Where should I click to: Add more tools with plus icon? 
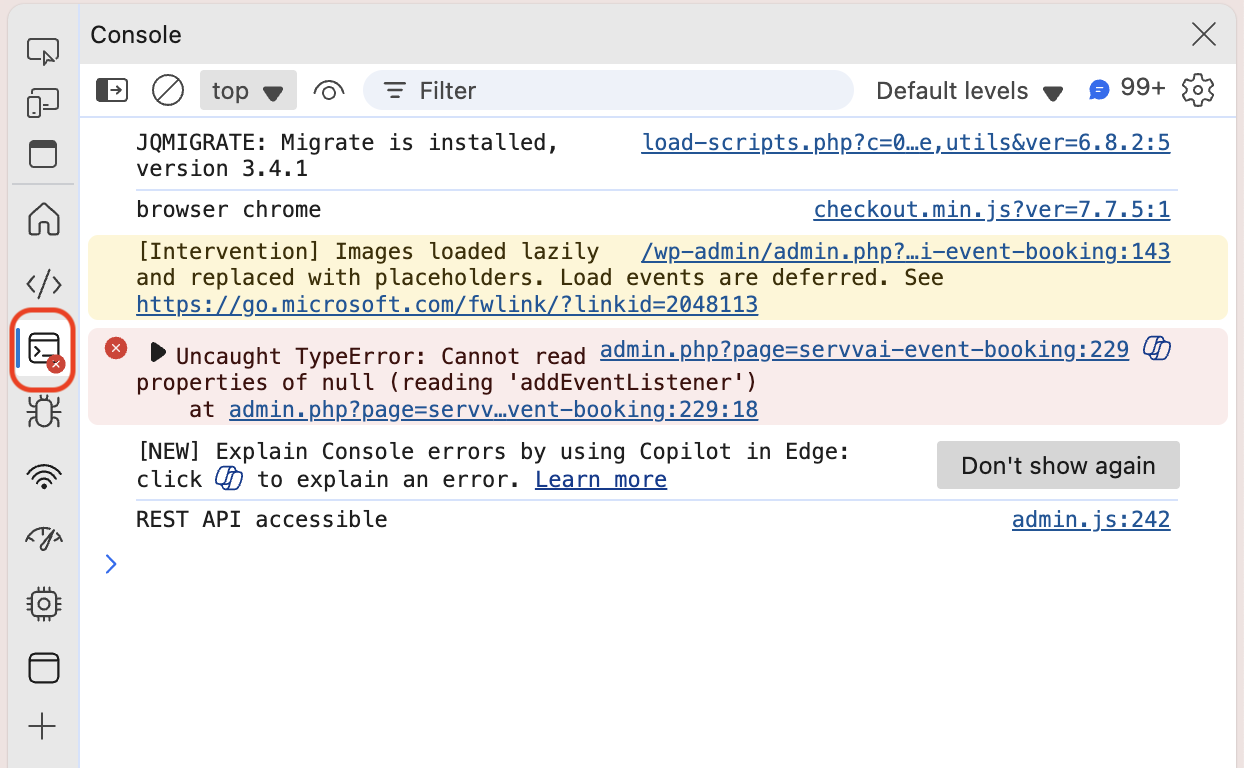(x=42, y=726)
